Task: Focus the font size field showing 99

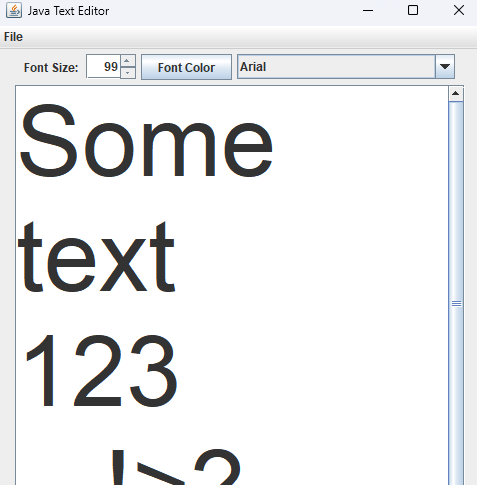Action: click(103, 67)
